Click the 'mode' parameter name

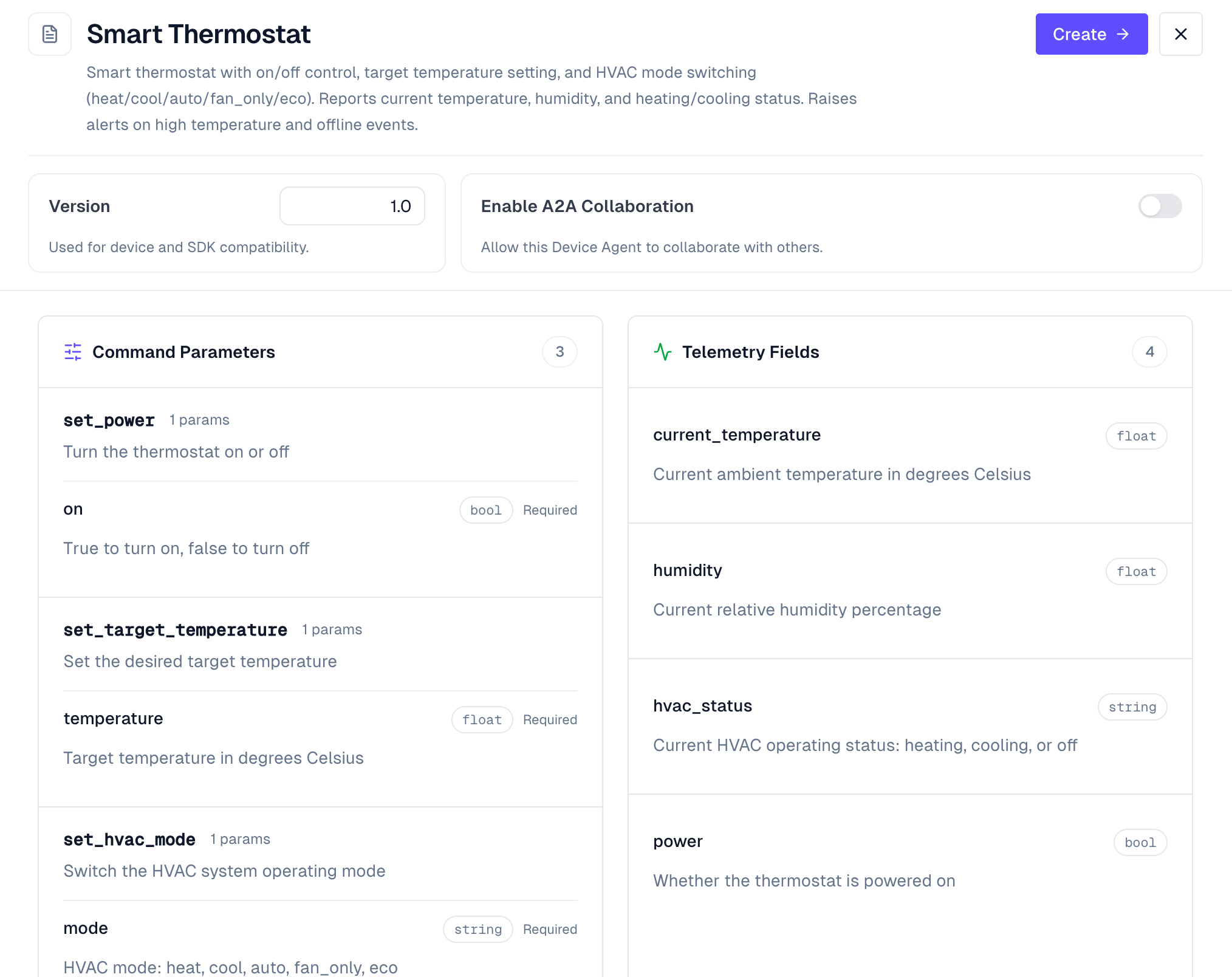click(86, 928)
